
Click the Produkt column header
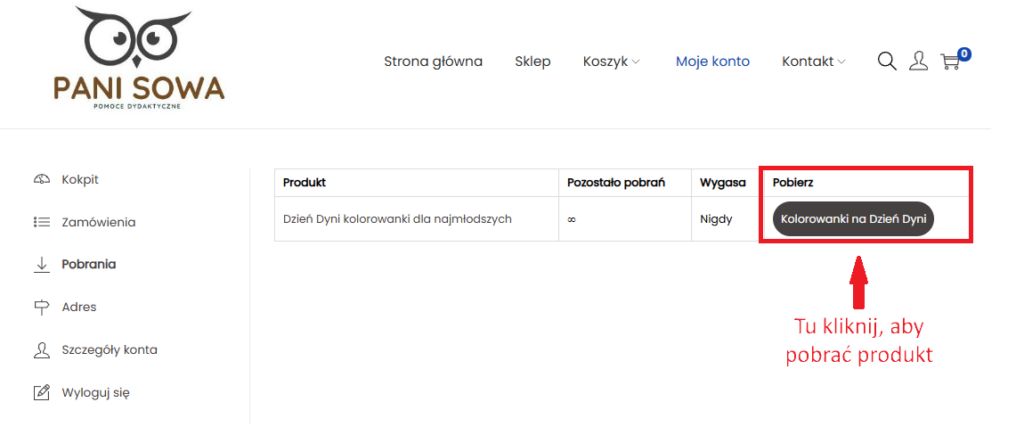point(304,183)
